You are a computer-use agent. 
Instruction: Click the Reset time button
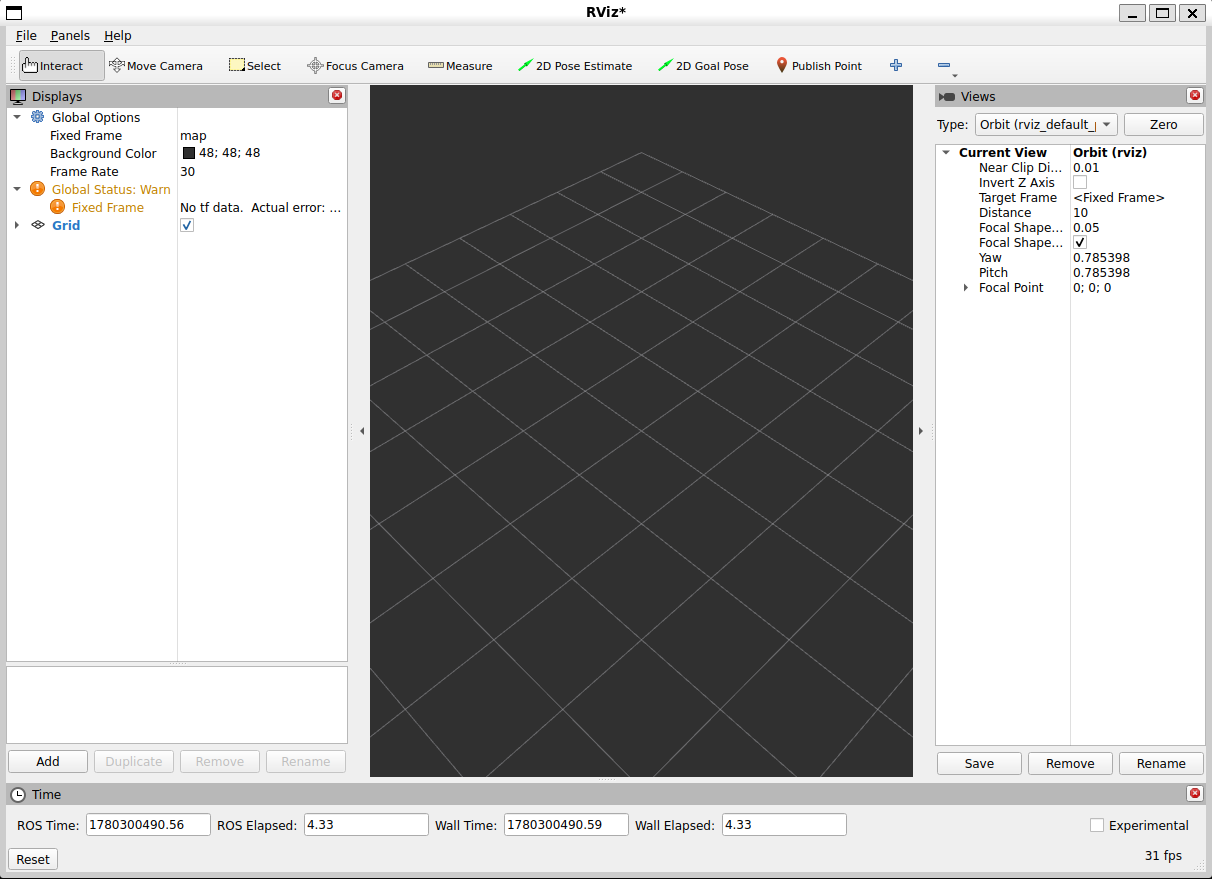(x=33, y=859)
